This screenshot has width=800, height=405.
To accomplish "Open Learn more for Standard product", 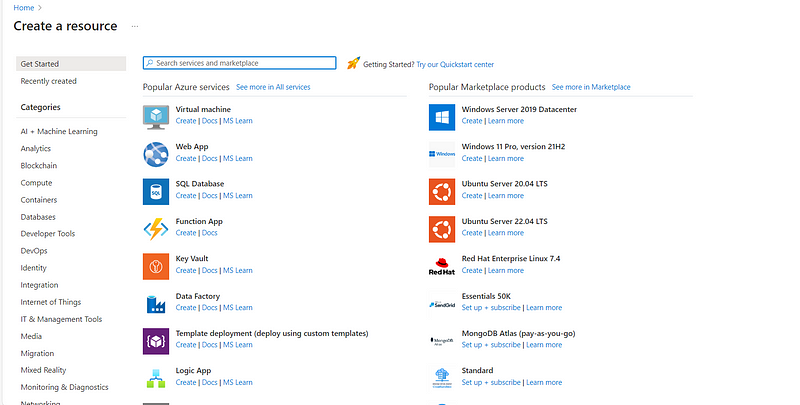I will point(544,383).
